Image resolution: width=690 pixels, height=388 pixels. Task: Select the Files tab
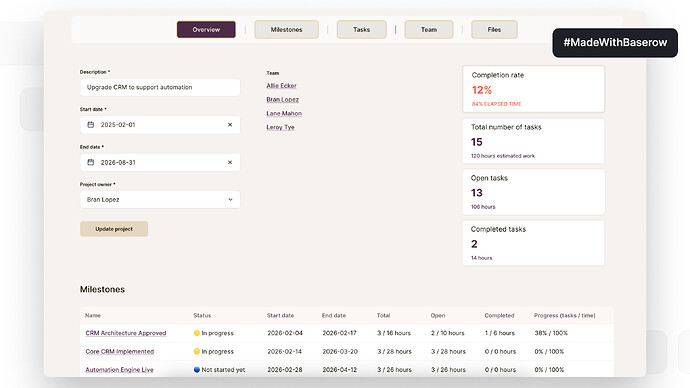(494, 29)
